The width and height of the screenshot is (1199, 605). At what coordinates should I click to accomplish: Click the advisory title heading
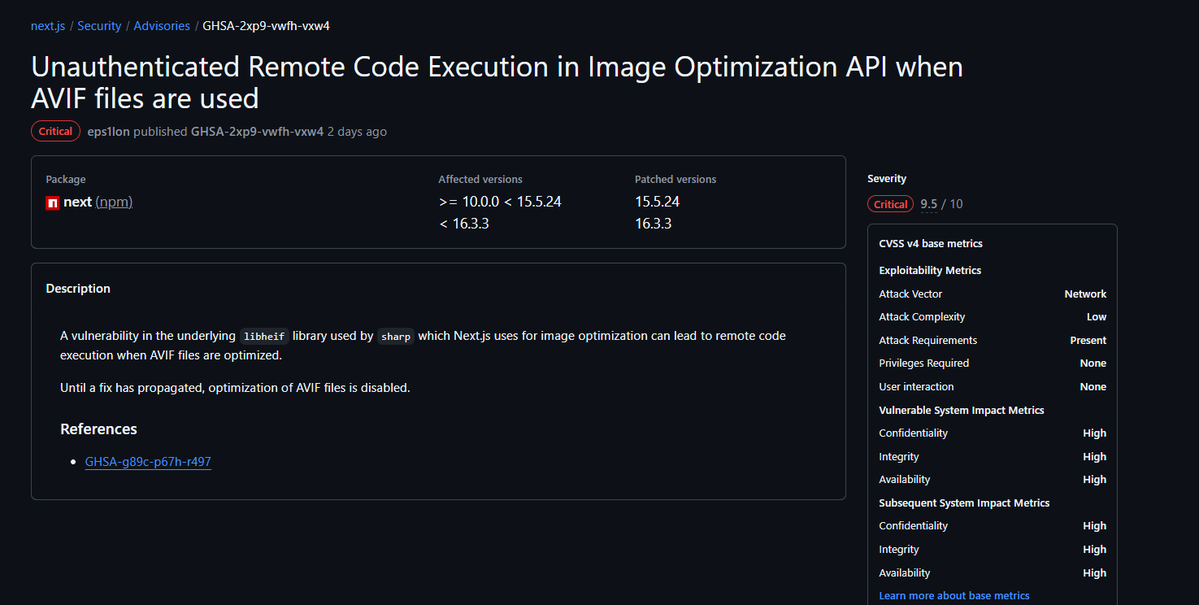497,83
